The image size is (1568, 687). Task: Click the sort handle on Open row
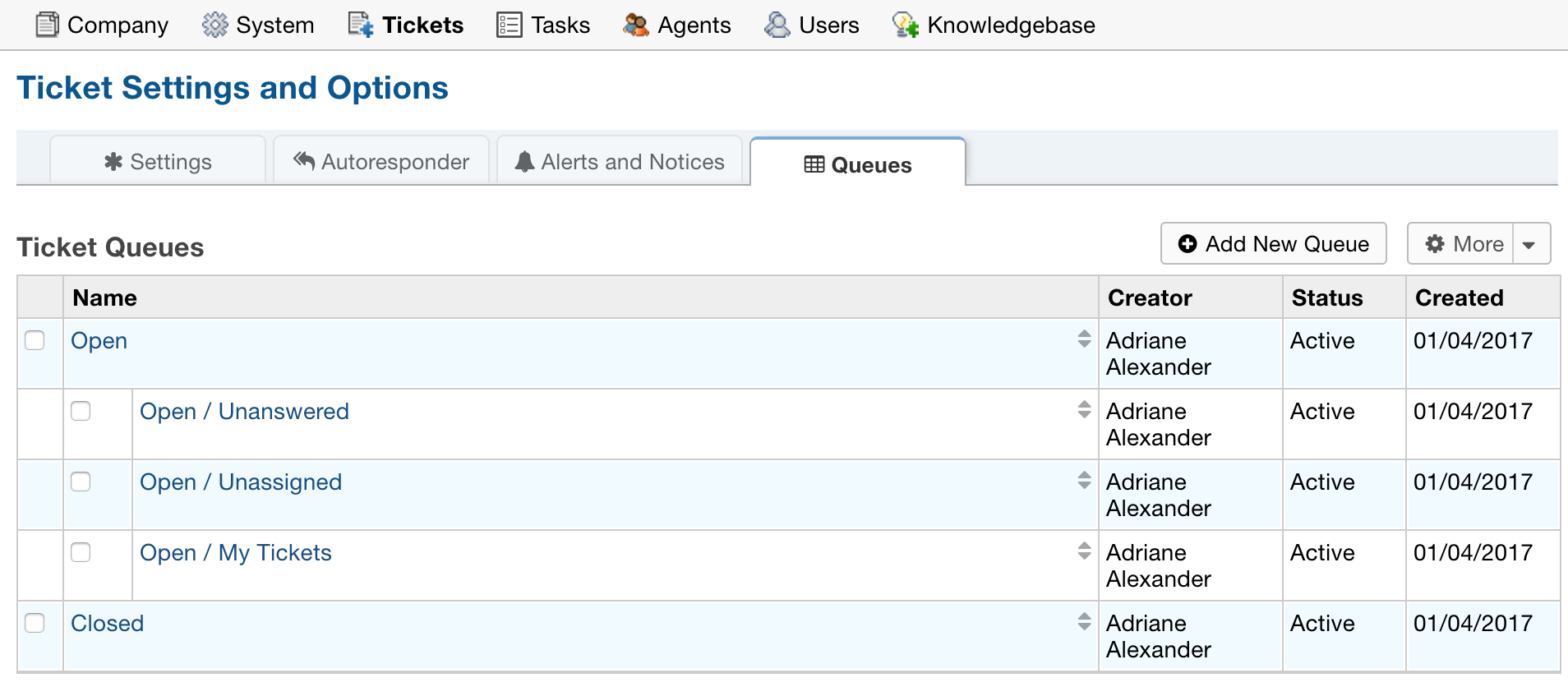coord(1084,339)
